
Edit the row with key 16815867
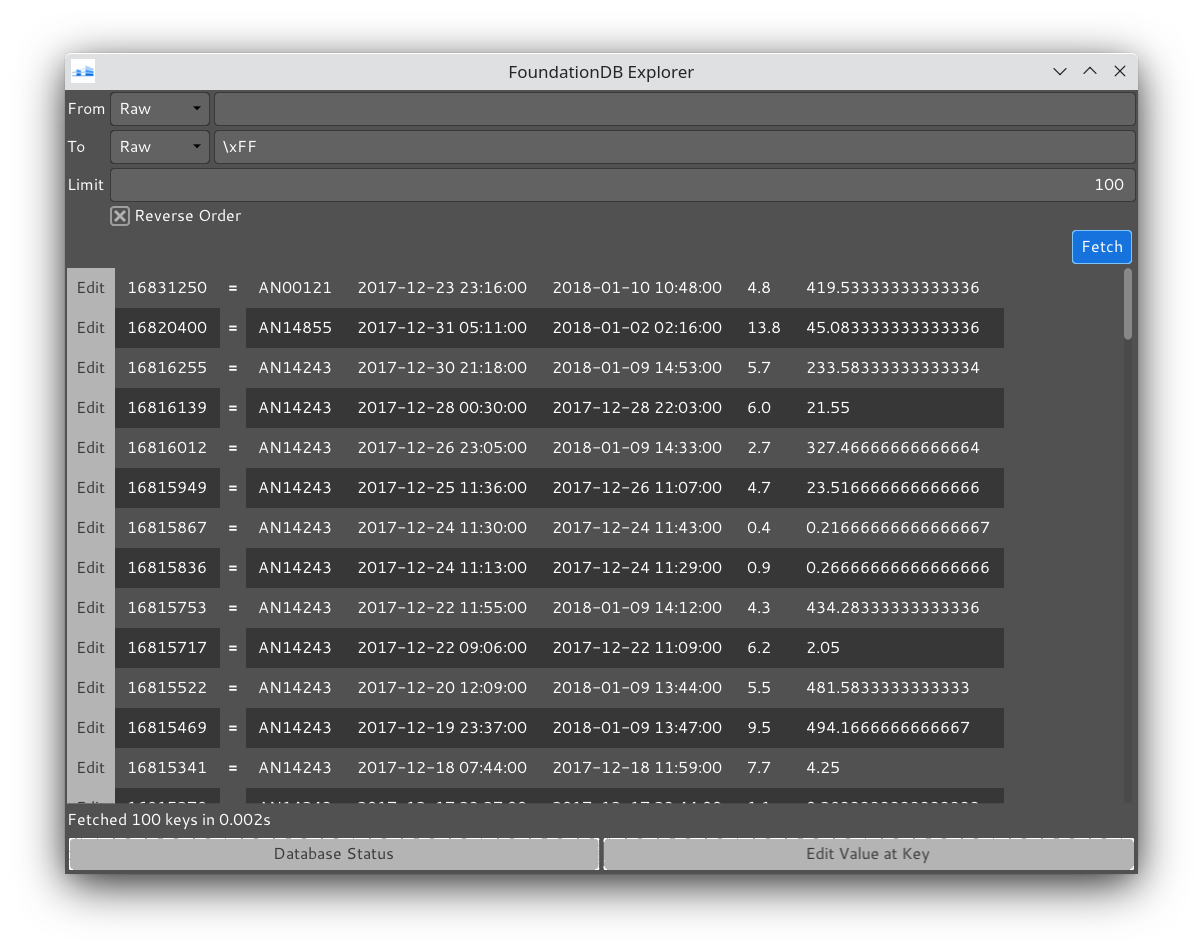coord(91,528)
